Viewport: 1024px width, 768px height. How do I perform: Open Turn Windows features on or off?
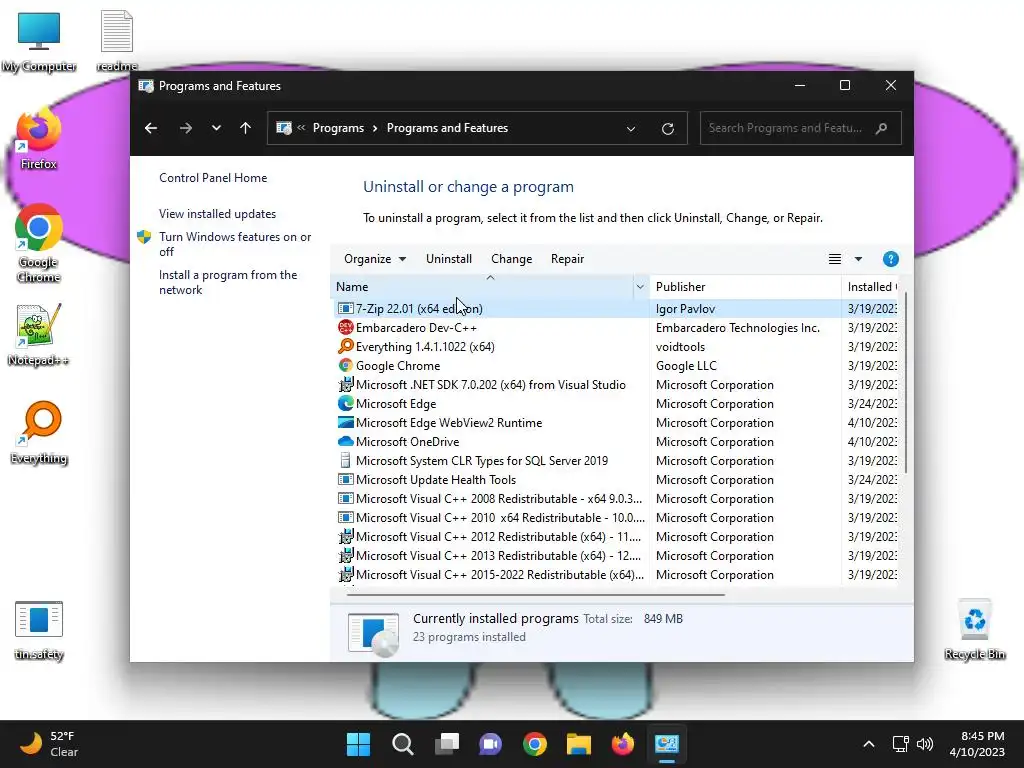click(235, 244)
